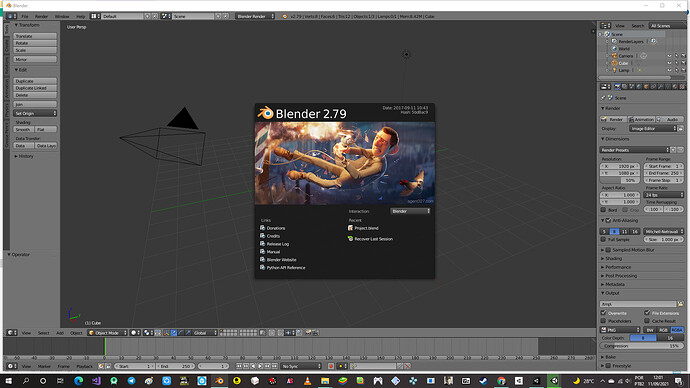This screenshot has height=388, width=690.
Task: Click the output folder browse icon
Action: [680, 304]
